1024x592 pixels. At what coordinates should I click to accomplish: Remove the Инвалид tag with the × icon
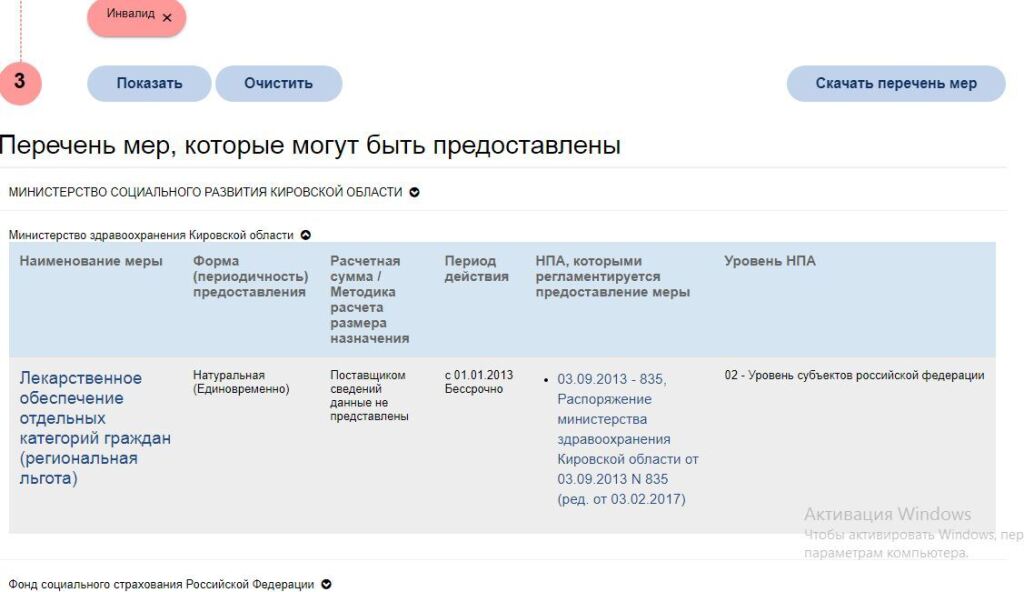pyautogui.click(x=167, y=18)
